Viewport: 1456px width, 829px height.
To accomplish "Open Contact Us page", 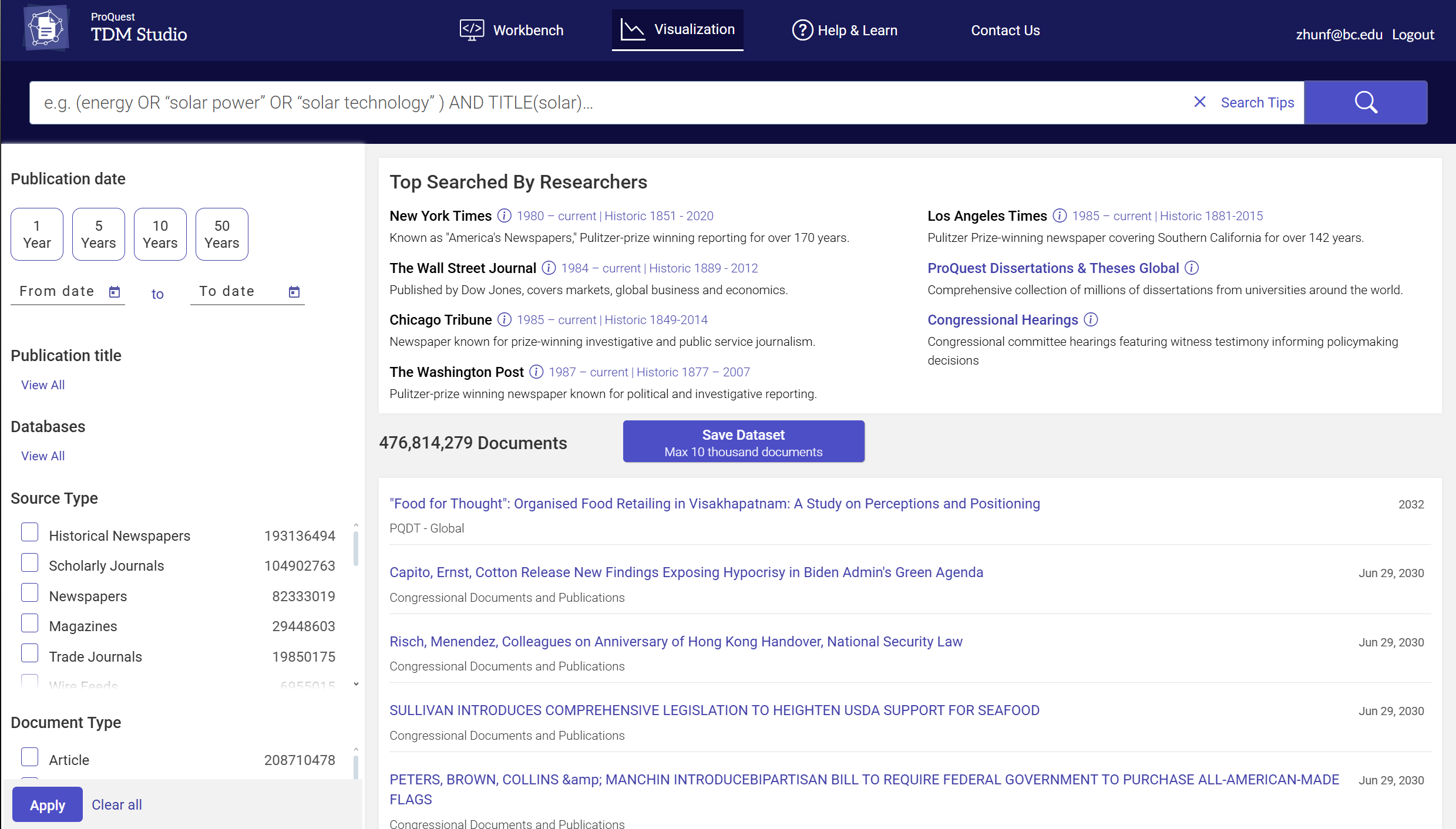I will click(x=1006, y=31).
